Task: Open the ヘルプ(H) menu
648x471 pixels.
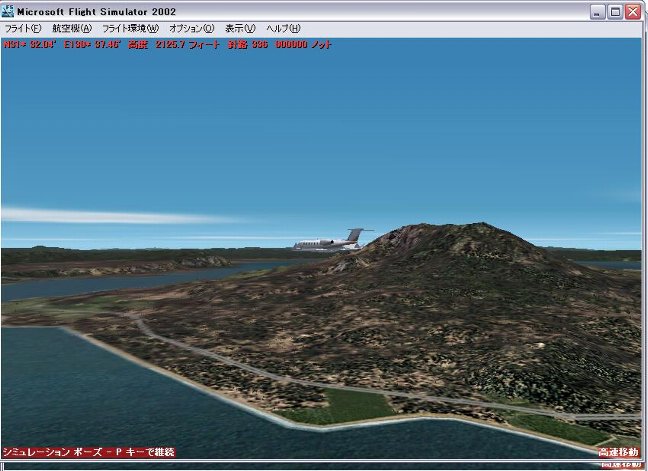Action: (283, 28)
